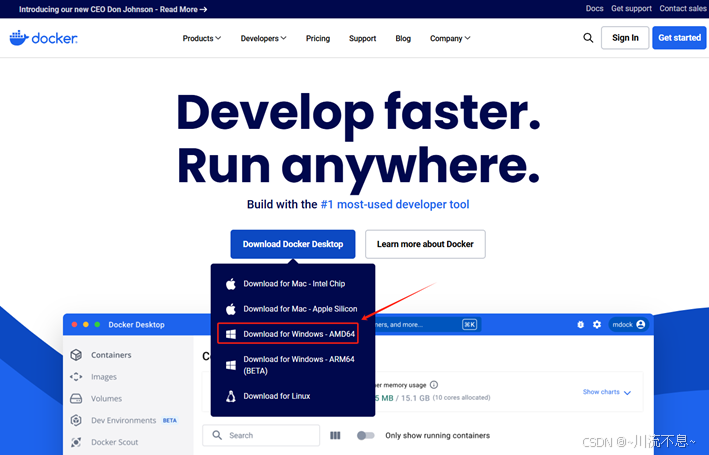Click the Images icon in the sidebar
This screenshot has height=455, width=709.
pyautogui.click(x=76, y=377)
